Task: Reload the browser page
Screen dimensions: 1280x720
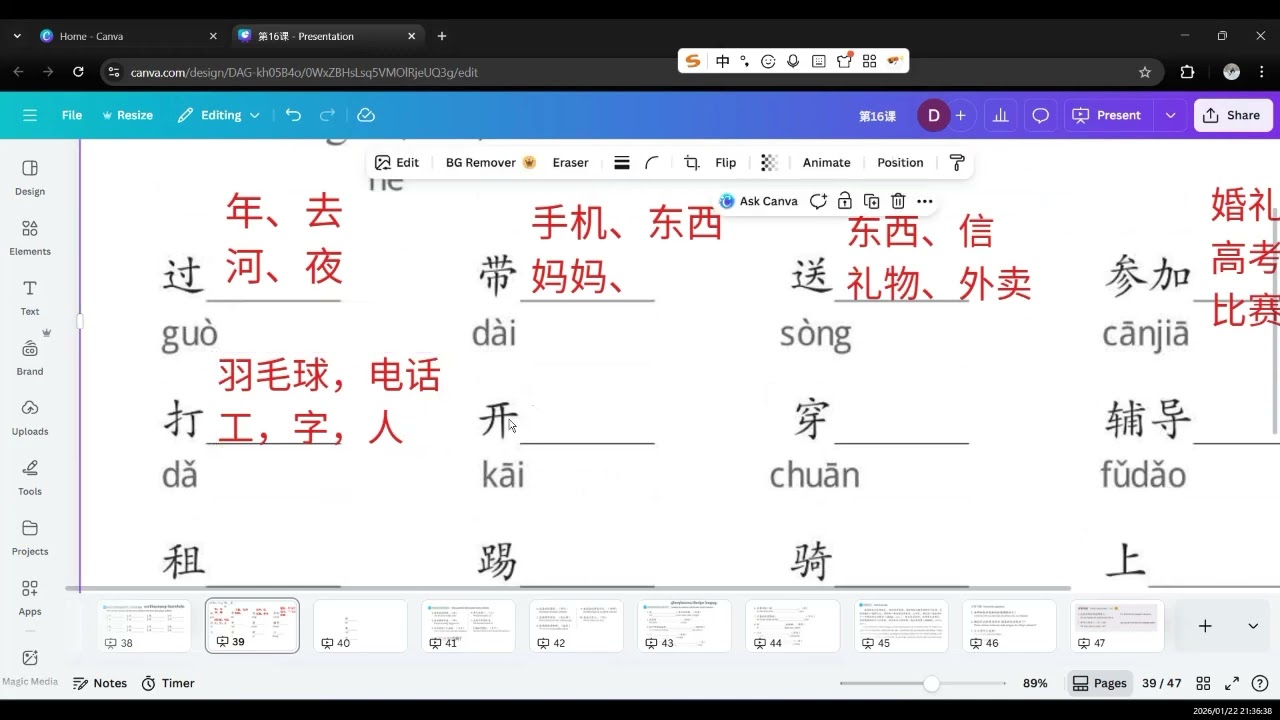Action: 78,72
